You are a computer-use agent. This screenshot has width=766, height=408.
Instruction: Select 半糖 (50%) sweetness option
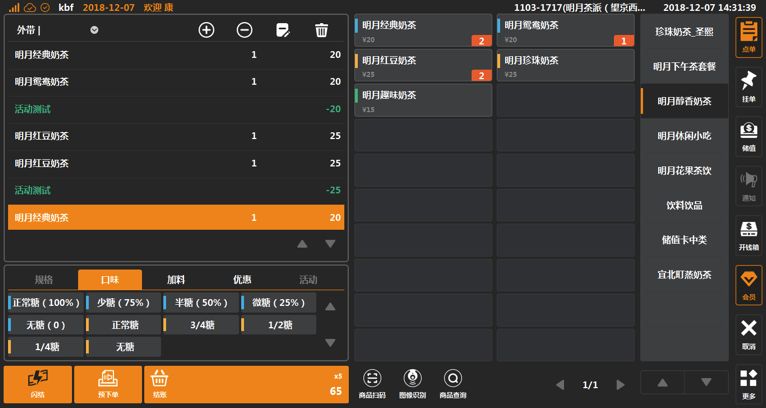pos(201,303)
